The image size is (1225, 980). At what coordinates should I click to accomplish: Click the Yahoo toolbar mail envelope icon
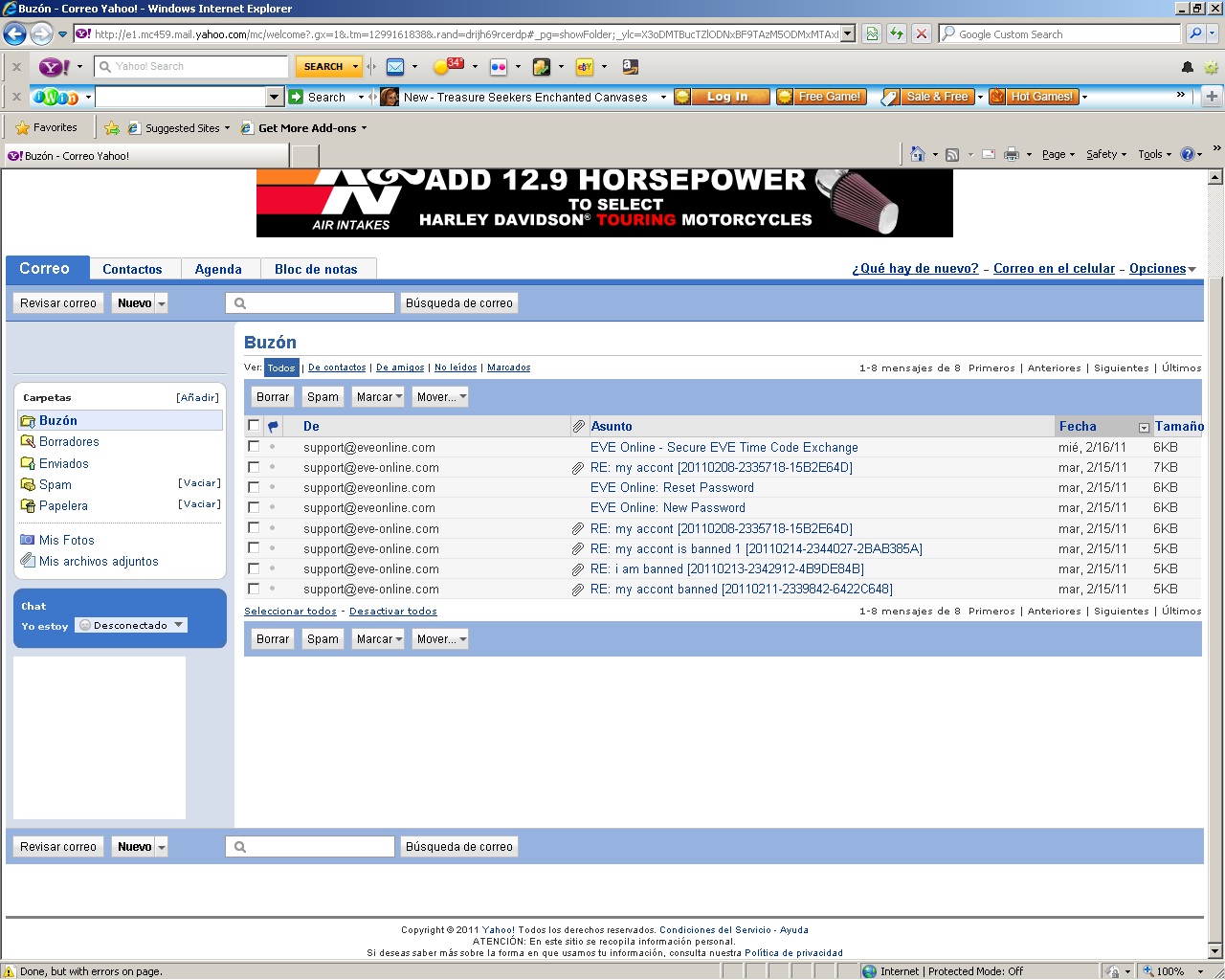[395, 67]
